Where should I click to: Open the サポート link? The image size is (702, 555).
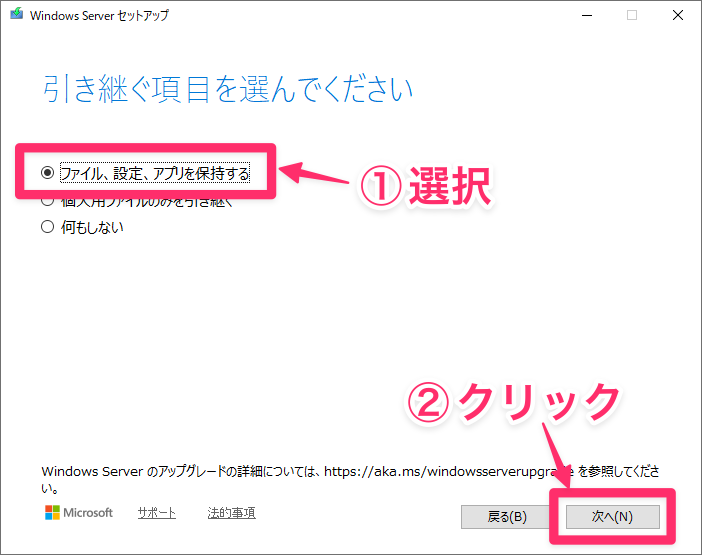pos(156,513)
